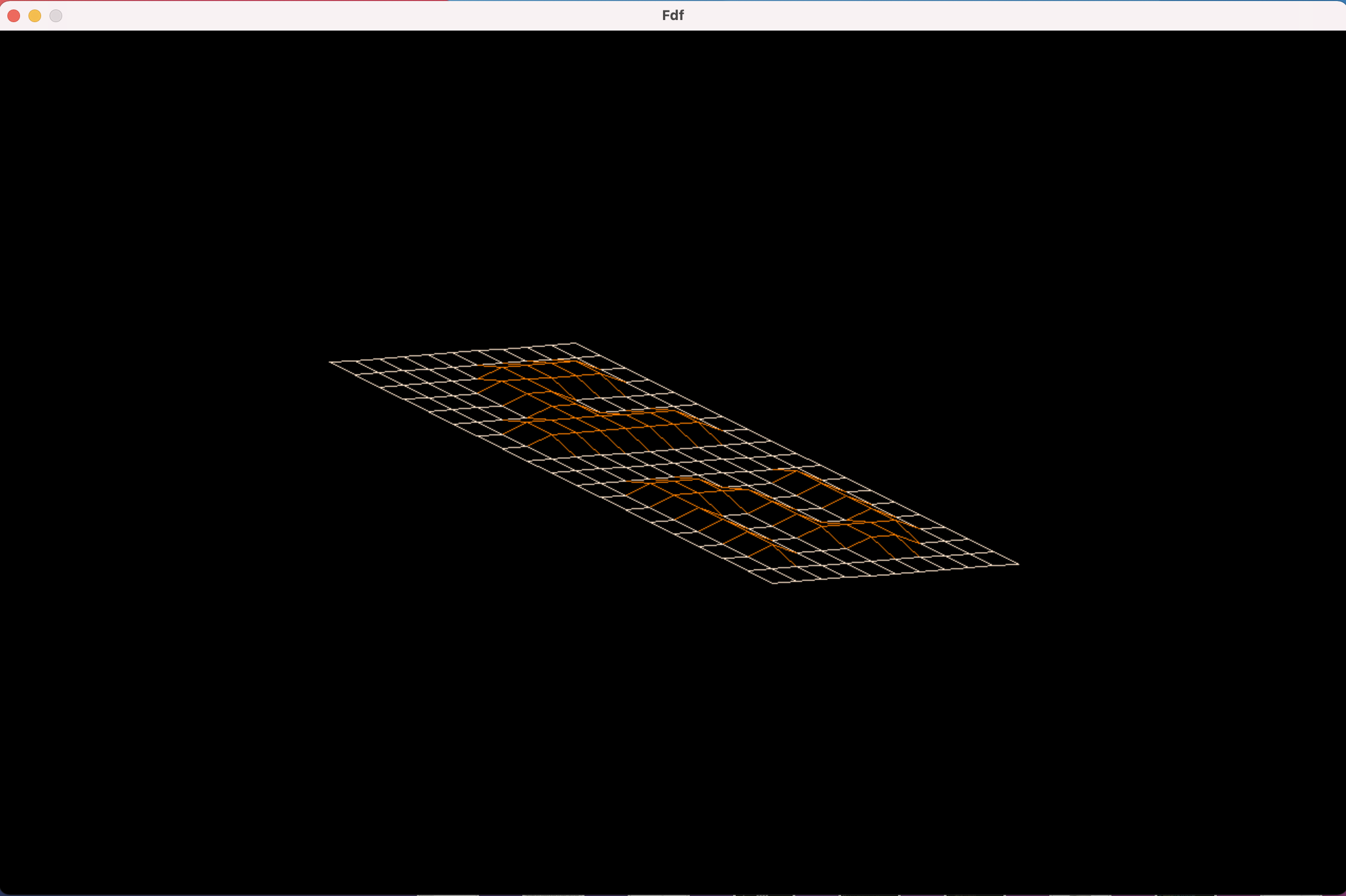Click the rightmost corner of the wireframe grid
Screen dimensions: 1346x896
[x=1018, y=564]
